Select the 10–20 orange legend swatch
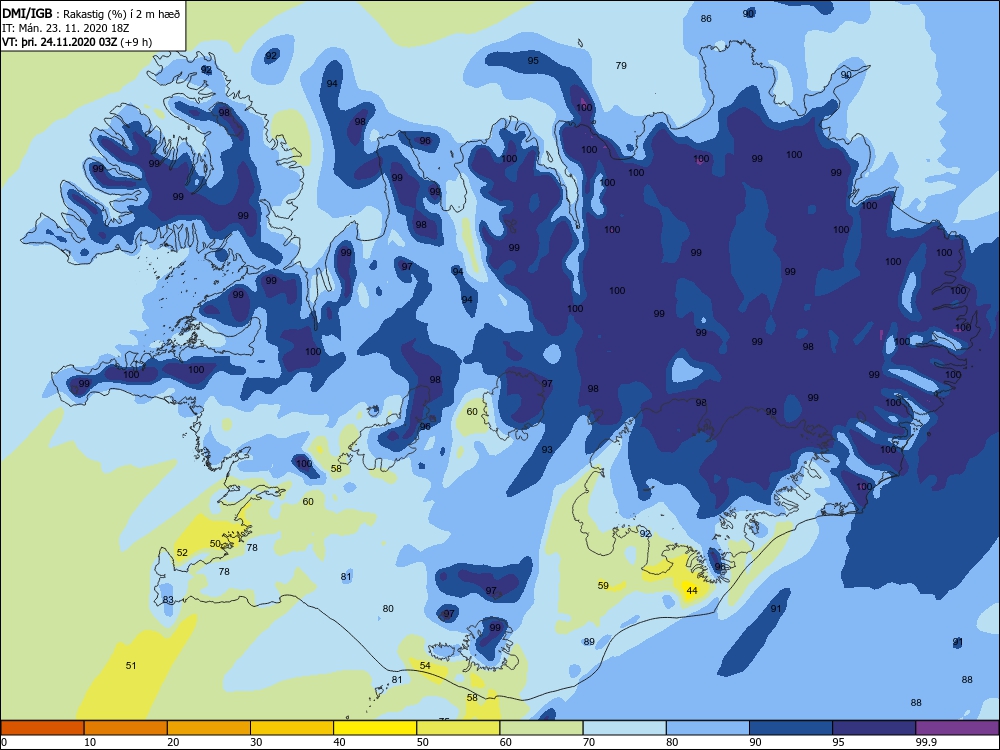The width and height of the screenshot is (1000, 750). click(x=126, y=728)
